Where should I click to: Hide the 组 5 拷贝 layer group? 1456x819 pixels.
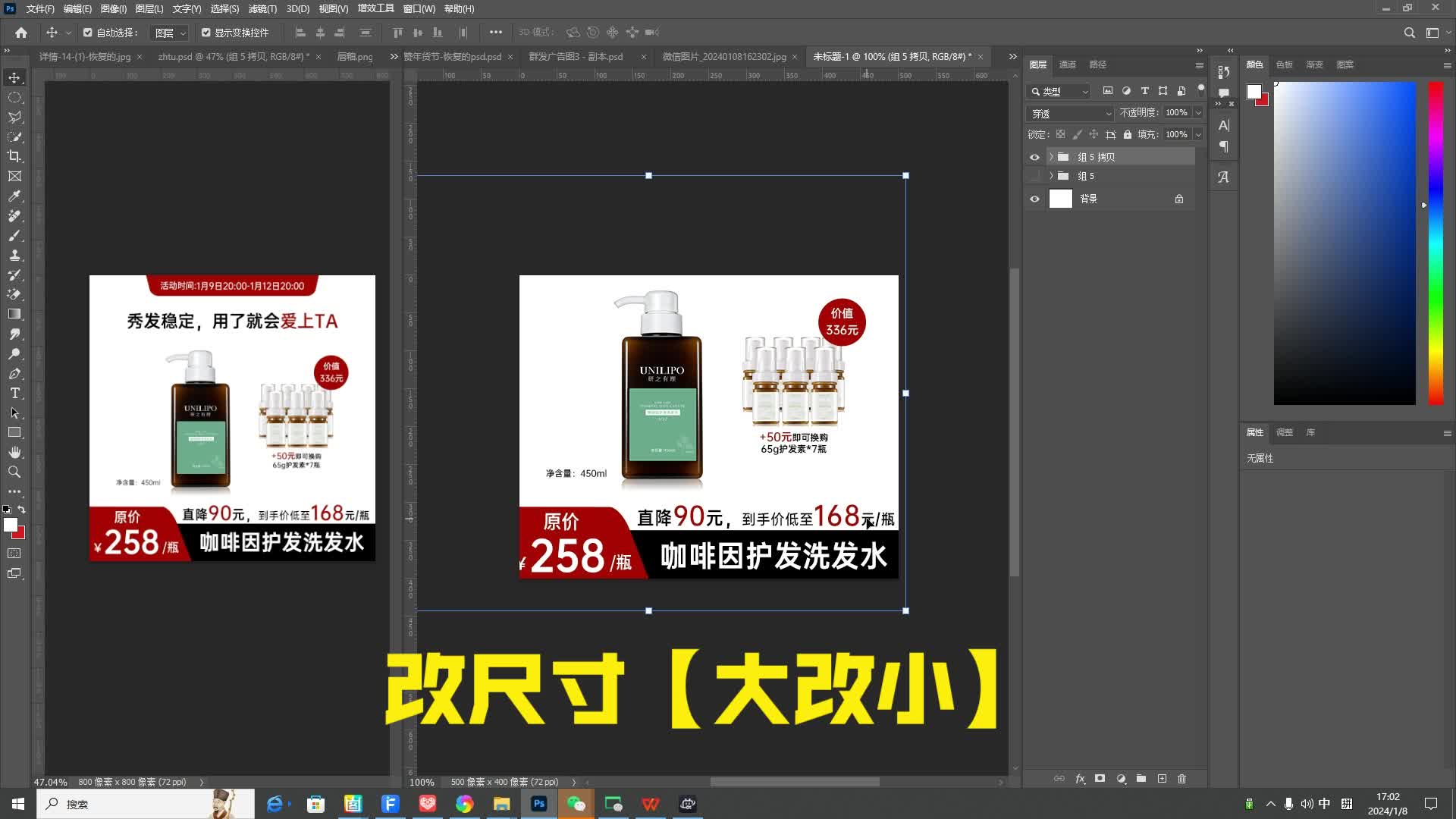point(1034,157)
